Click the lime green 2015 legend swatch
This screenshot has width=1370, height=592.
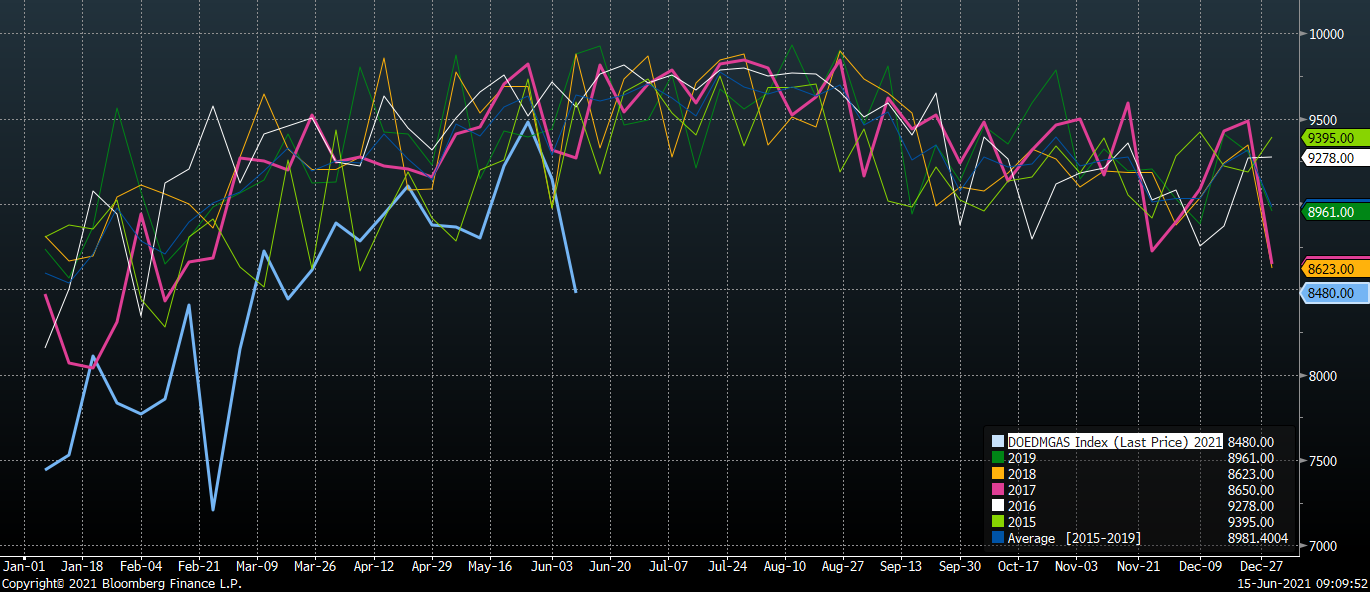[x=997, y=522]
